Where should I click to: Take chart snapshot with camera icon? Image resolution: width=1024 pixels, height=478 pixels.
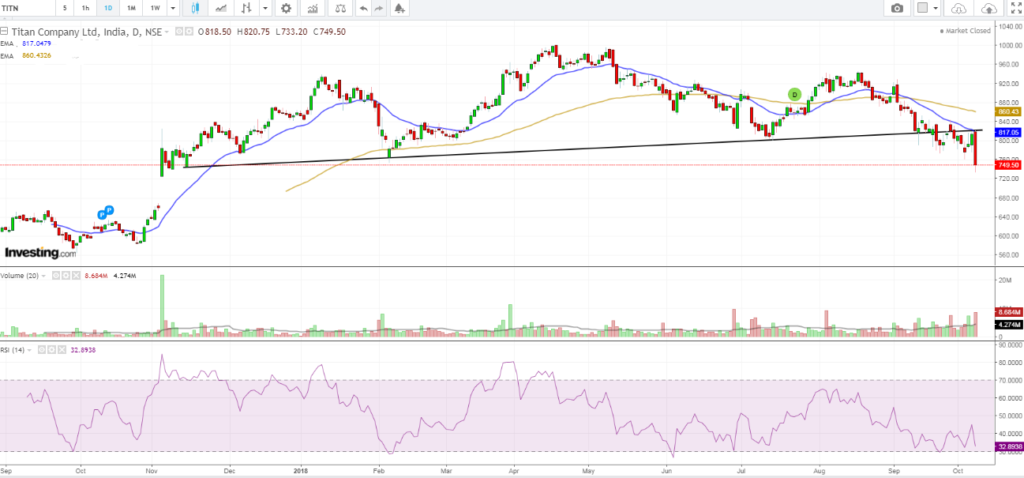click(x=897, y=8)
